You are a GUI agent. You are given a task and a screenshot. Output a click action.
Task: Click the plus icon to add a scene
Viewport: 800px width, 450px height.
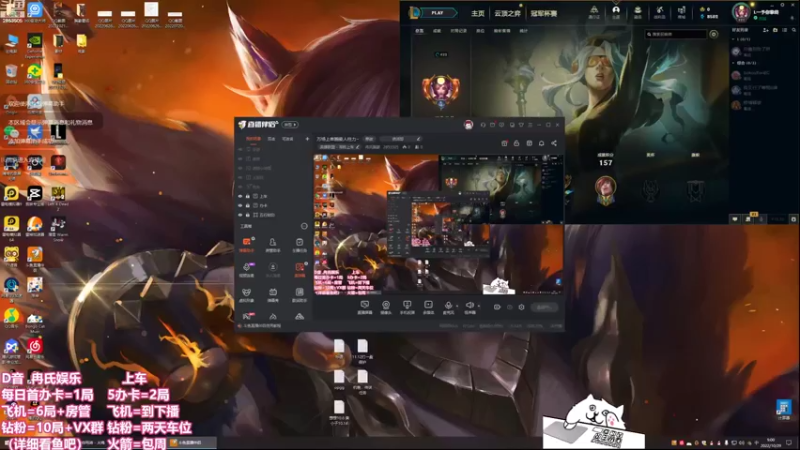coord(307,139)
